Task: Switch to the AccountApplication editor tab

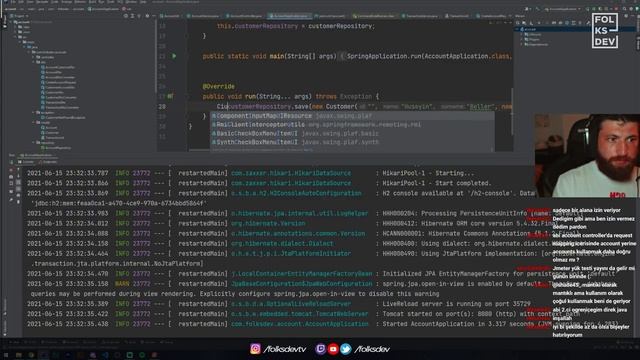Action: [x=289, y=16]
